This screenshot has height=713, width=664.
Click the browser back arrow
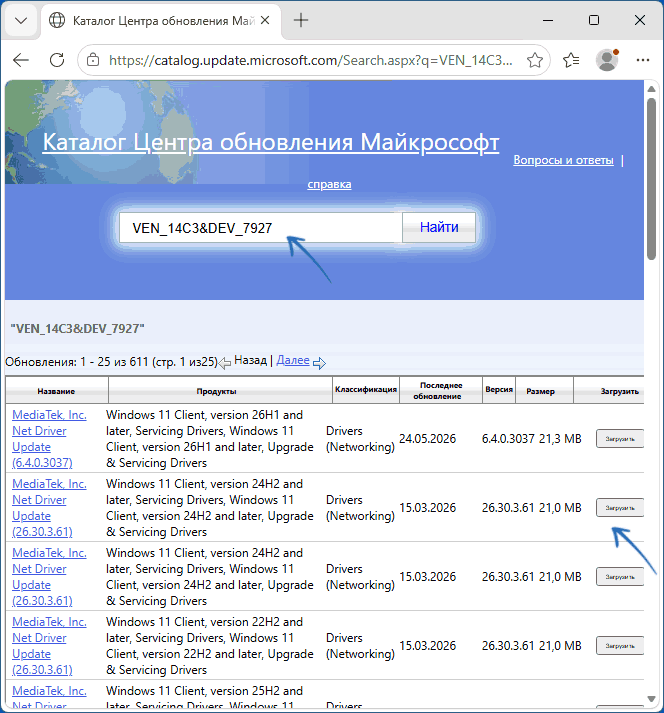point(21,60)
